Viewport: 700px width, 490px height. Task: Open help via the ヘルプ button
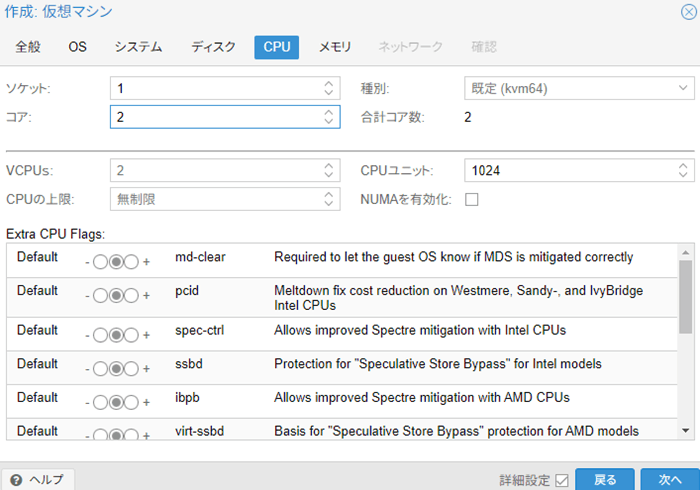pos(38,480)
